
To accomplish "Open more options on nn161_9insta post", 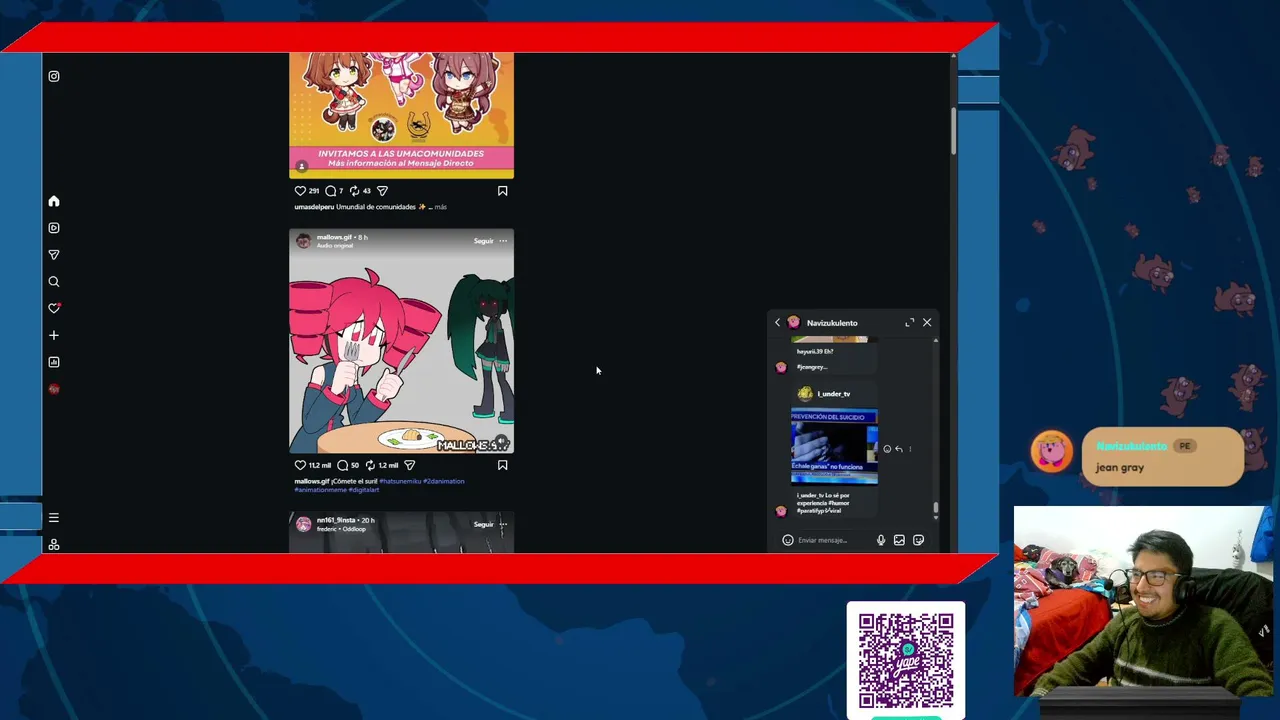I will 503,524.
